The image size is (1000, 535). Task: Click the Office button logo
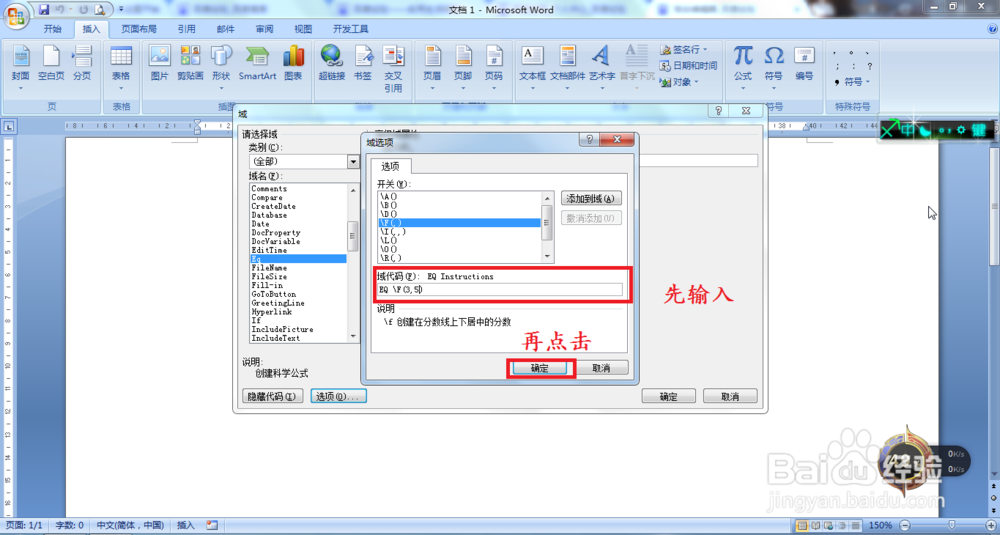tap(17, 14)
